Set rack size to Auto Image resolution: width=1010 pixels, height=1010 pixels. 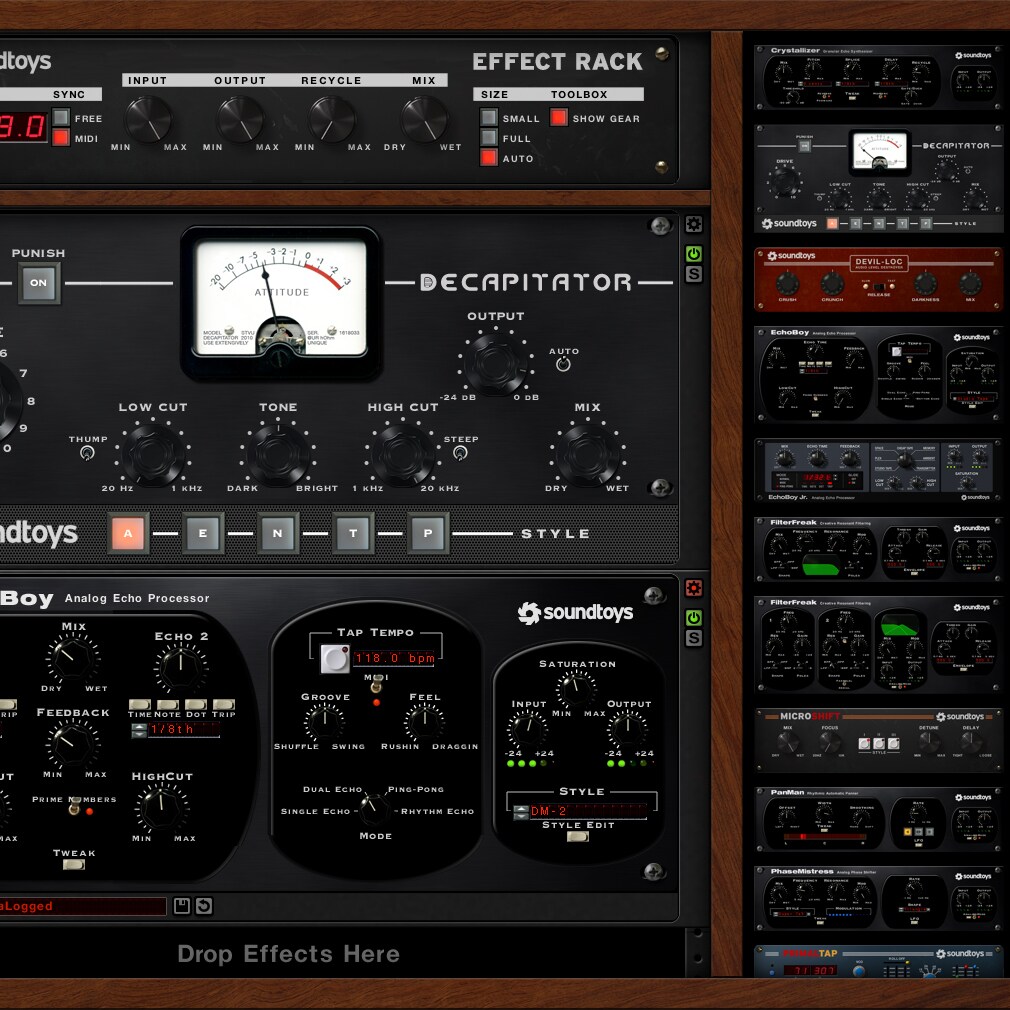[489, 157]
